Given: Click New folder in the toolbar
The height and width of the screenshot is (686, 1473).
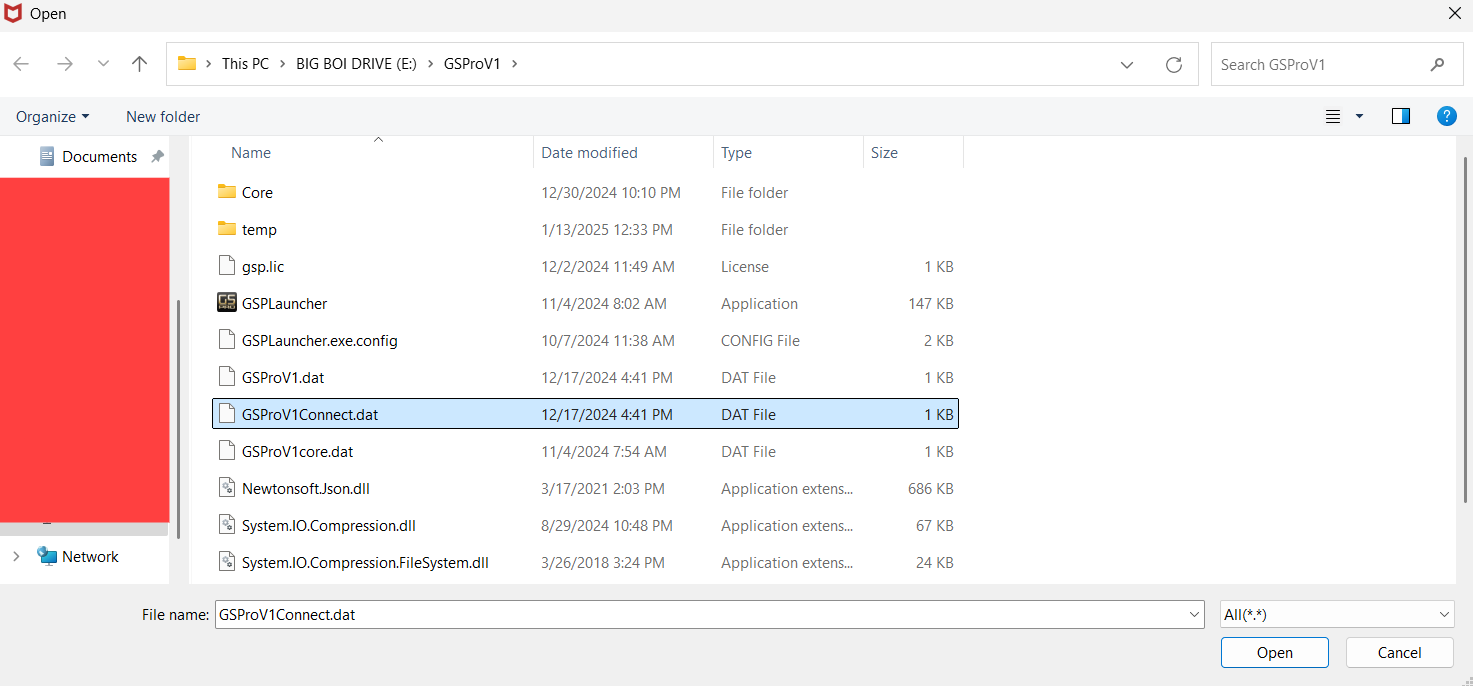Looking at the screenshot, I should 163,116.
